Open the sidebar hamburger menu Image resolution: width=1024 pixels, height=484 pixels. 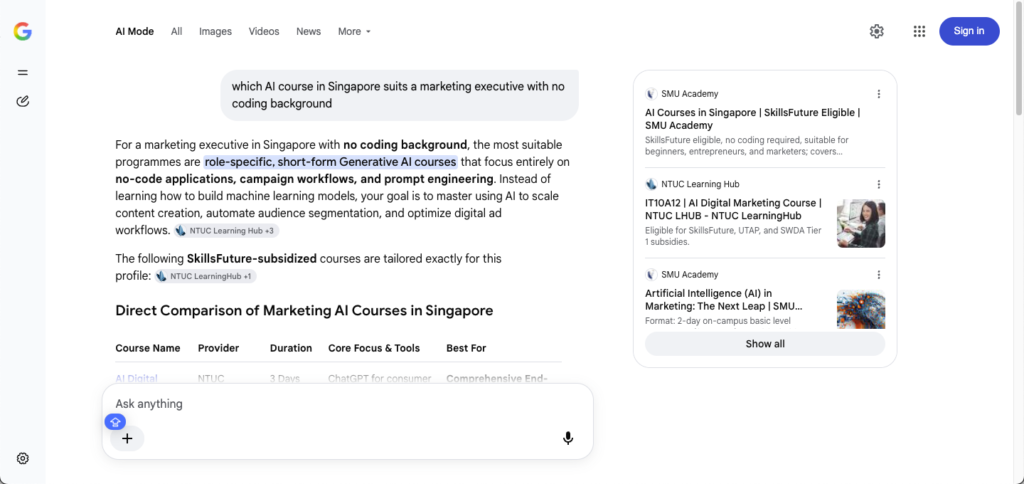point(23,73)
